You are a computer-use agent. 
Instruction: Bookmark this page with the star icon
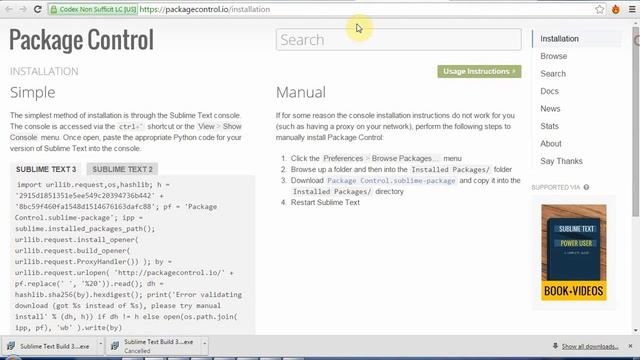click(x=599, y=9)
